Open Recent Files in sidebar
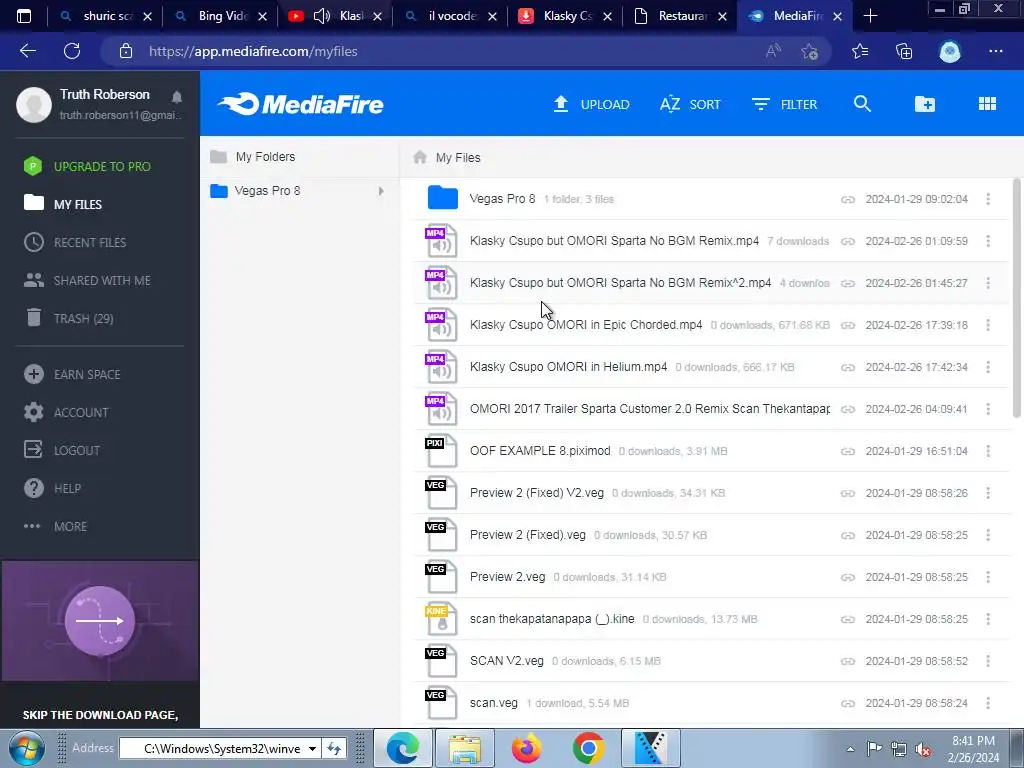 point(75,242)
